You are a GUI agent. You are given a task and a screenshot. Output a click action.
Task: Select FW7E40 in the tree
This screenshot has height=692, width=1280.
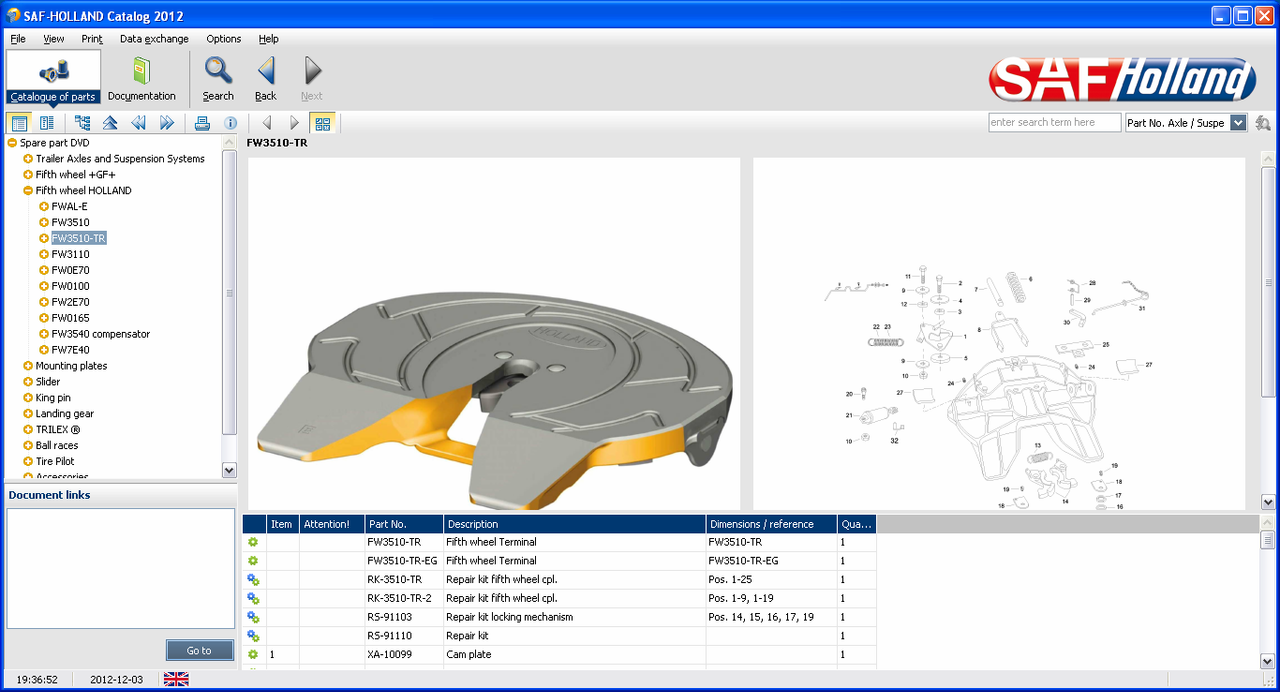point(71,350)
